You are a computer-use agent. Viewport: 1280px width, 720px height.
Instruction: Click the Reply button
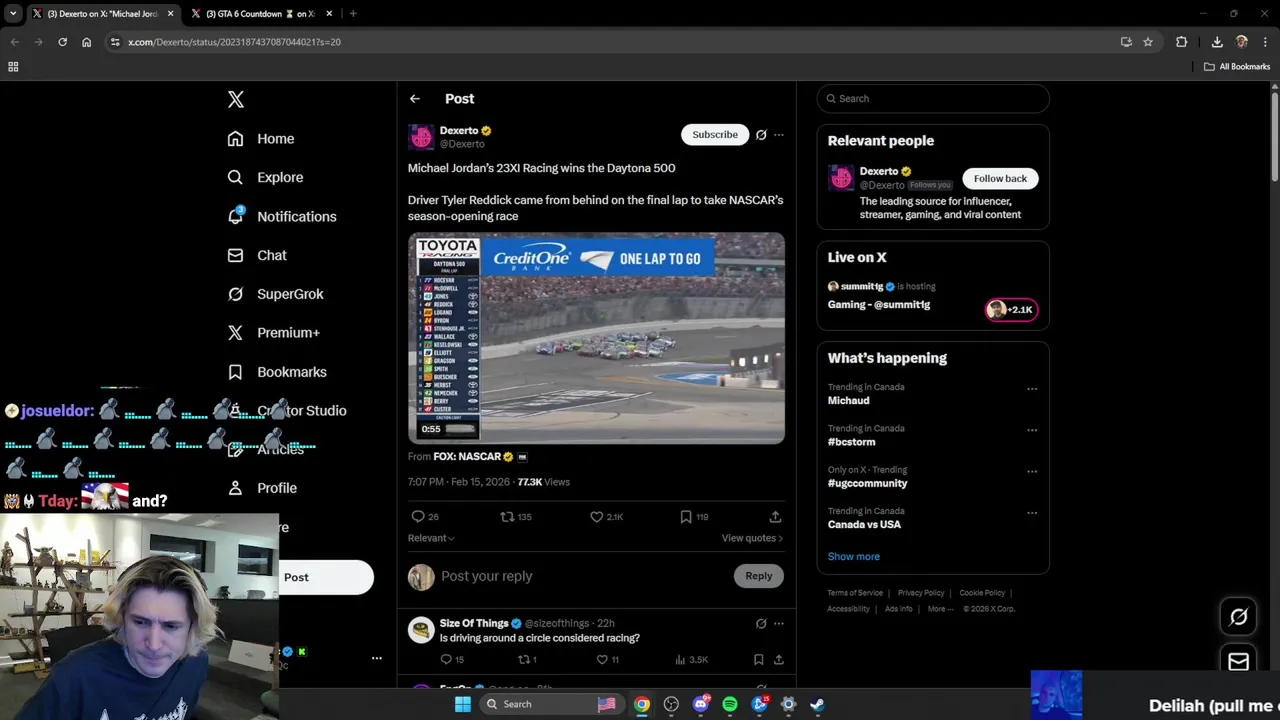click(x=759, y=576)
